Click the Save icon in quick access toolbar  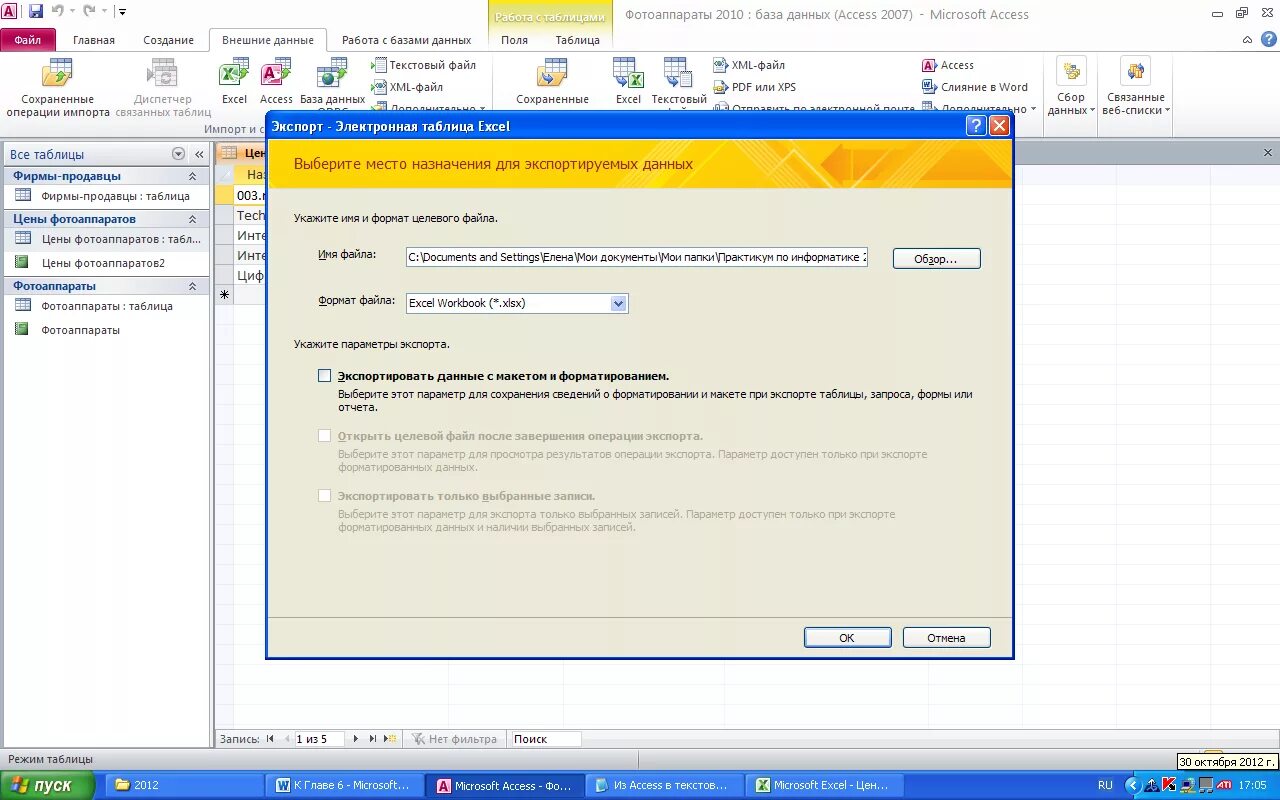[x=36, y=12]
